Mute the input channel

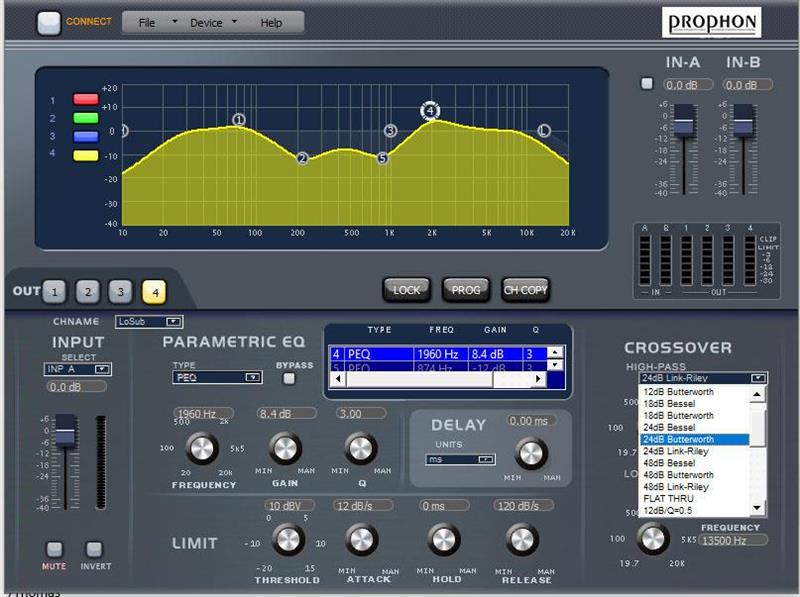[55, 549]
